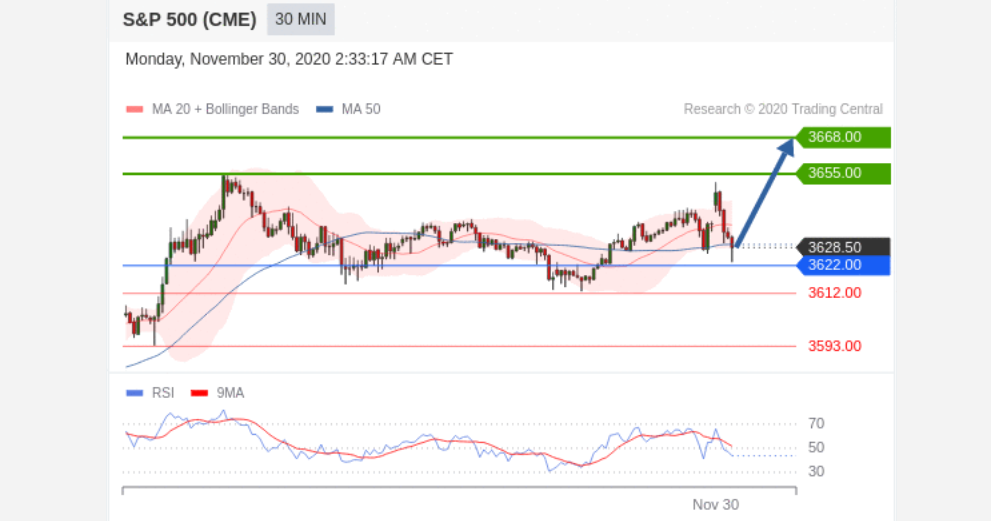This screenshot has width=991, height=521.
Task: Click the MA 50 legend label
Action: [x=361, y=109]
